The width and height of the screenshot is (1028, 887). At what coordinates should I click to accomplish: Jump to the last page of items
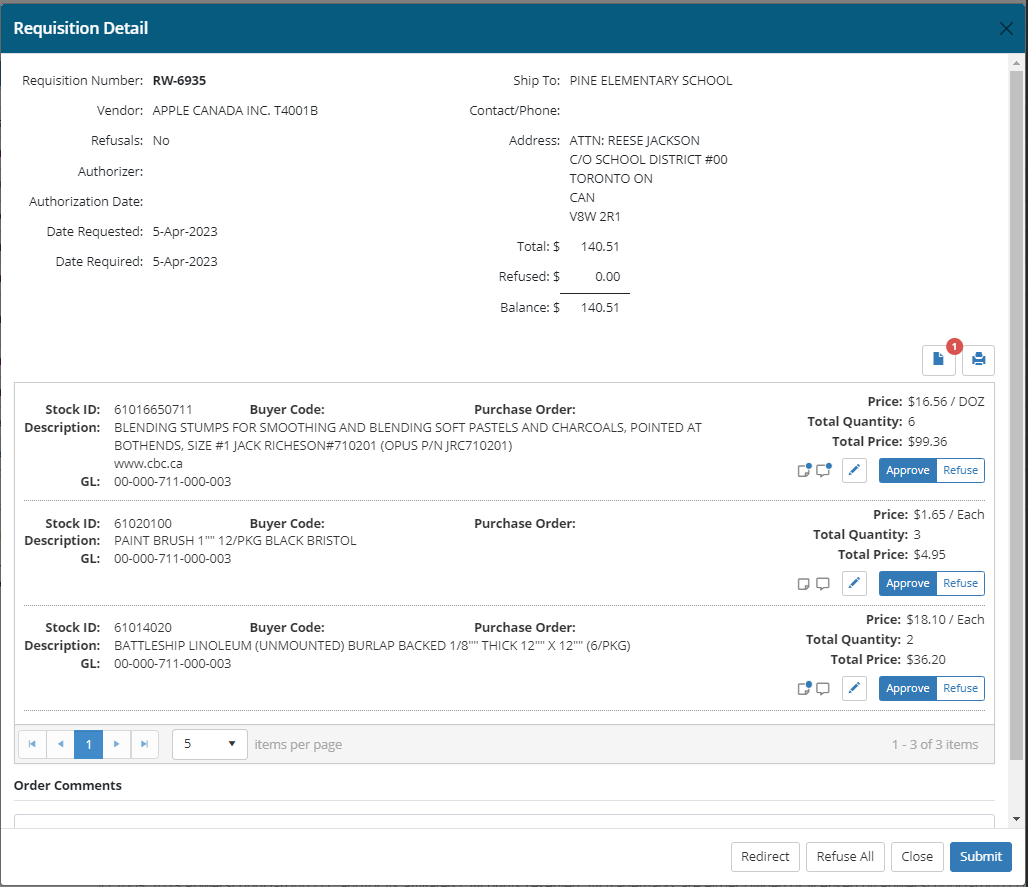(145, 744)
